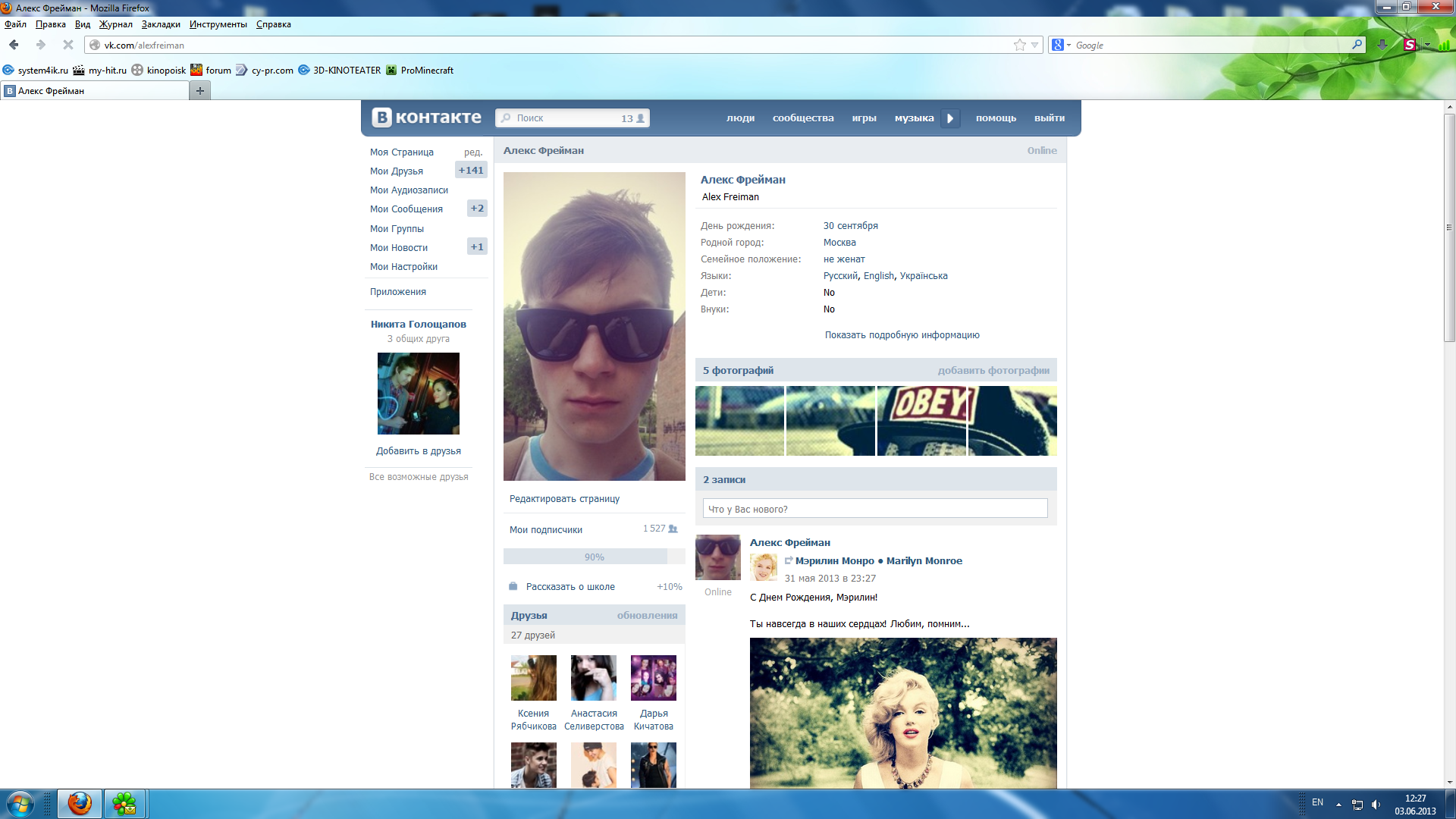Screen dimensions: 1456x819
Task: Open Закладки menu
Action: [161, 24]
